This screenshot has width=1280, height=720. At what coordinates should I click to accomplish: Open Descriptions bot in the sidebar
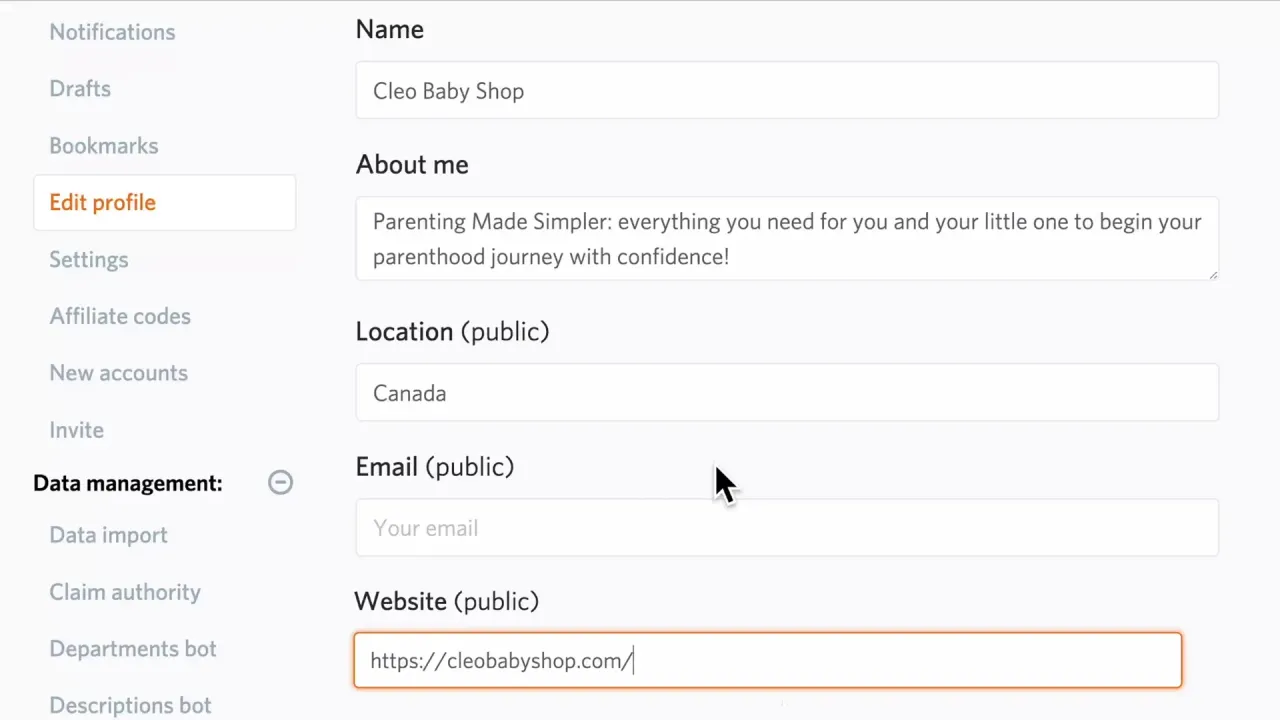(130, 705)
